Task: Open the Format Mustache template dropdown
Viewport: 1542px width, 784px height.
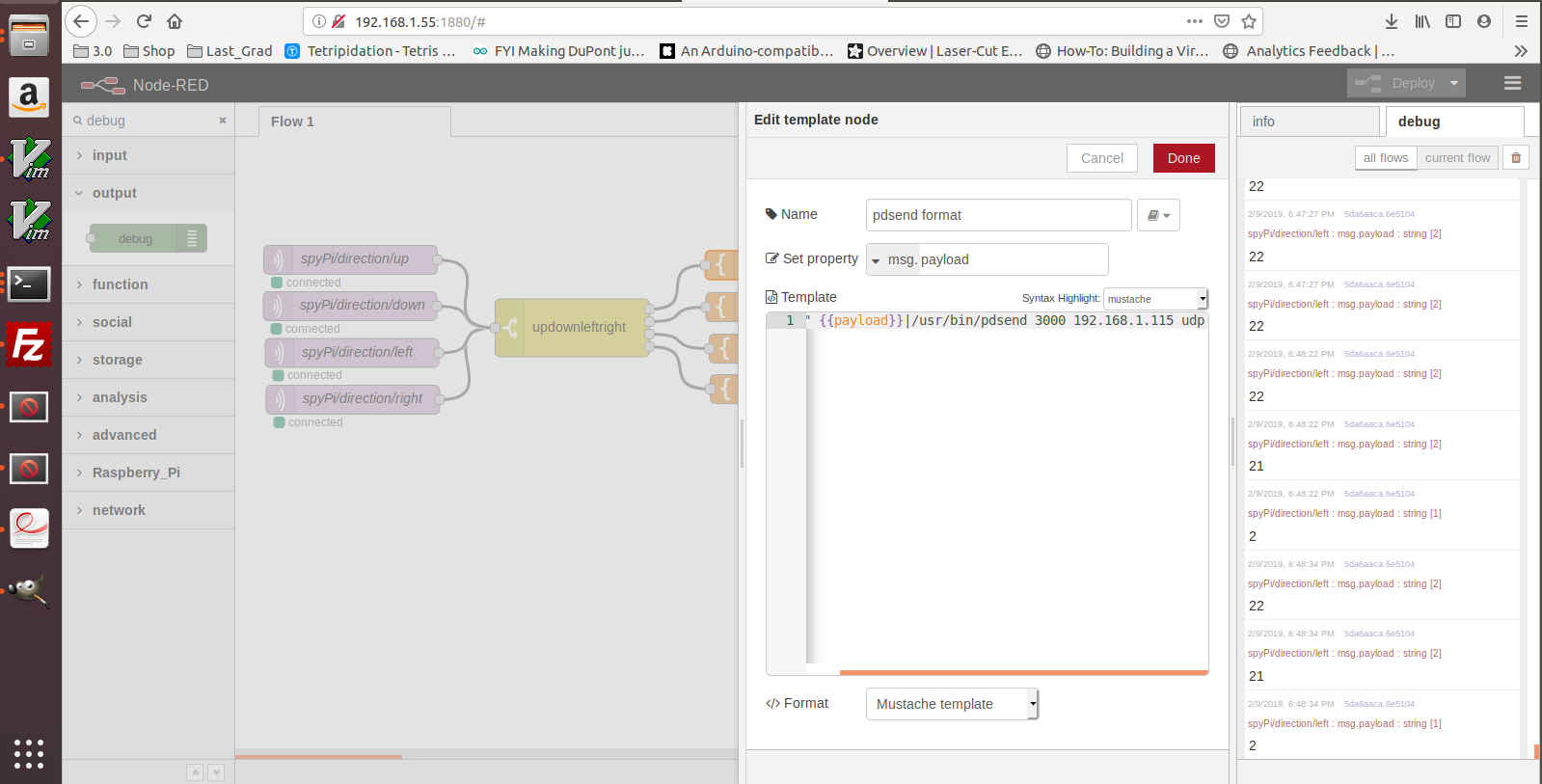Action: pyautogui.click(x=952, y=704)
